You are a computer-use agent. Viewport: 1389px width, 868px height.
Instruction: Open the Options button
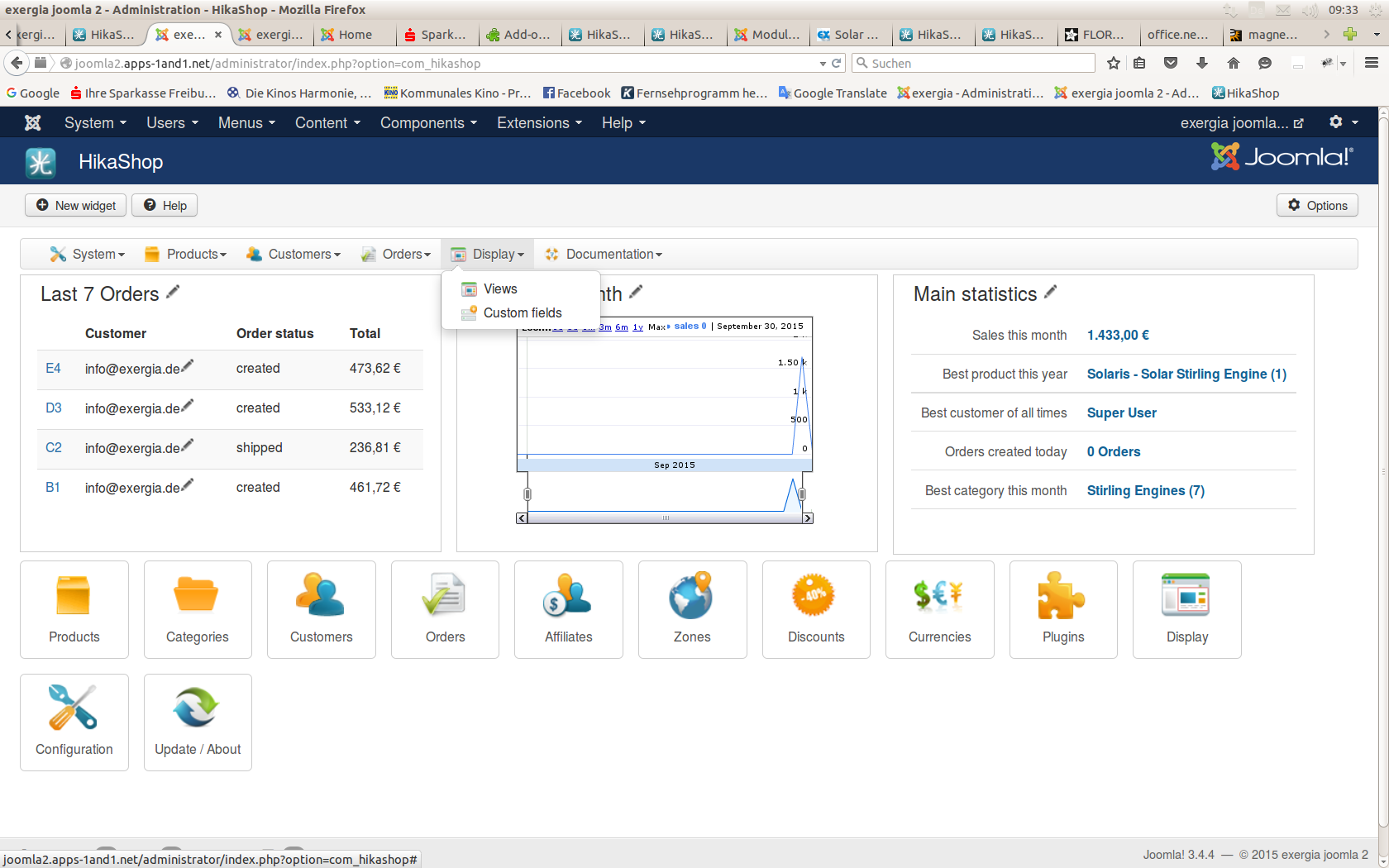coord(1317,206)
